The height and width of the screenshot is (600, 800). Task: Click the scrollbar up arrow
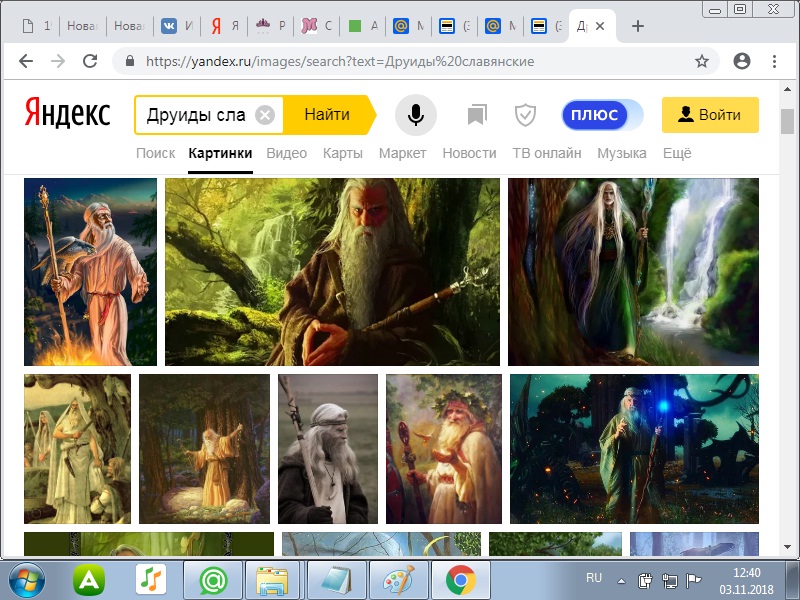tap(787, 89)
